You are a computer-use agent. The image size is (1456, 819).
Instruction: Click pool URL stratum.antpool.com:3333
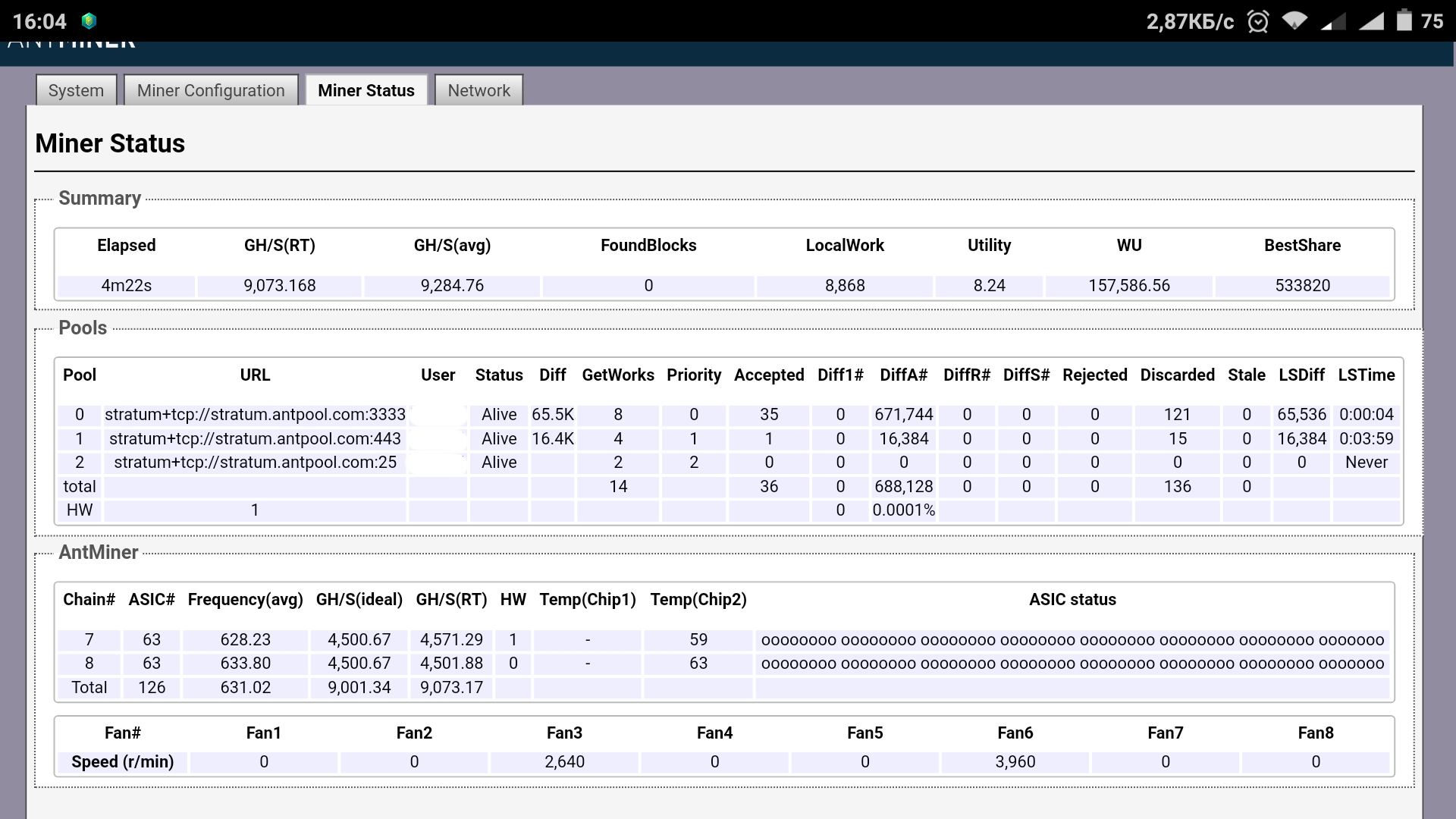coord(255,415)
